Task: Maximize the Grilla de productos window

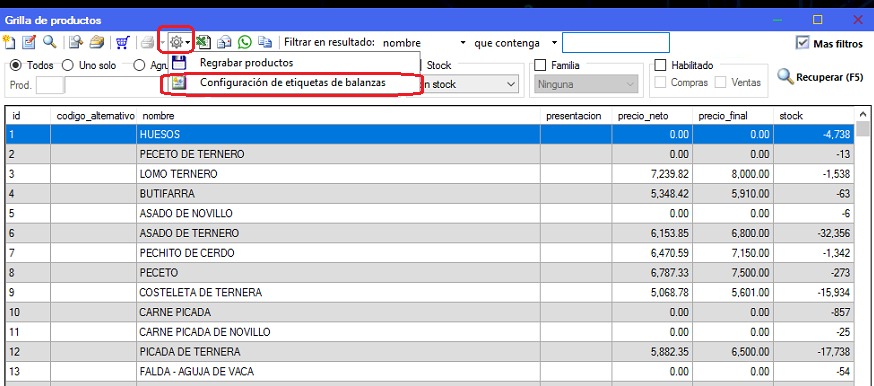Action: tap(818, 19)
